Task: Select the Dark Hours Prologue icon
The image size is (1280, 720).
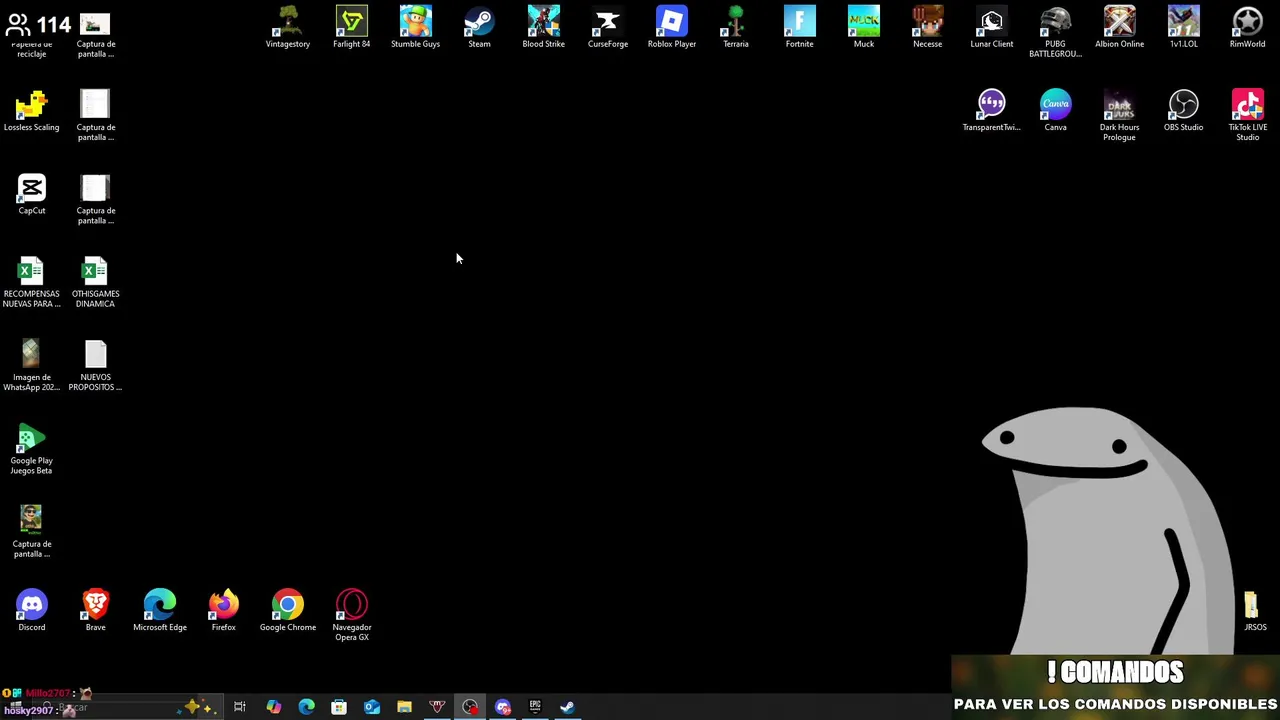Action: click(1120, 116)
